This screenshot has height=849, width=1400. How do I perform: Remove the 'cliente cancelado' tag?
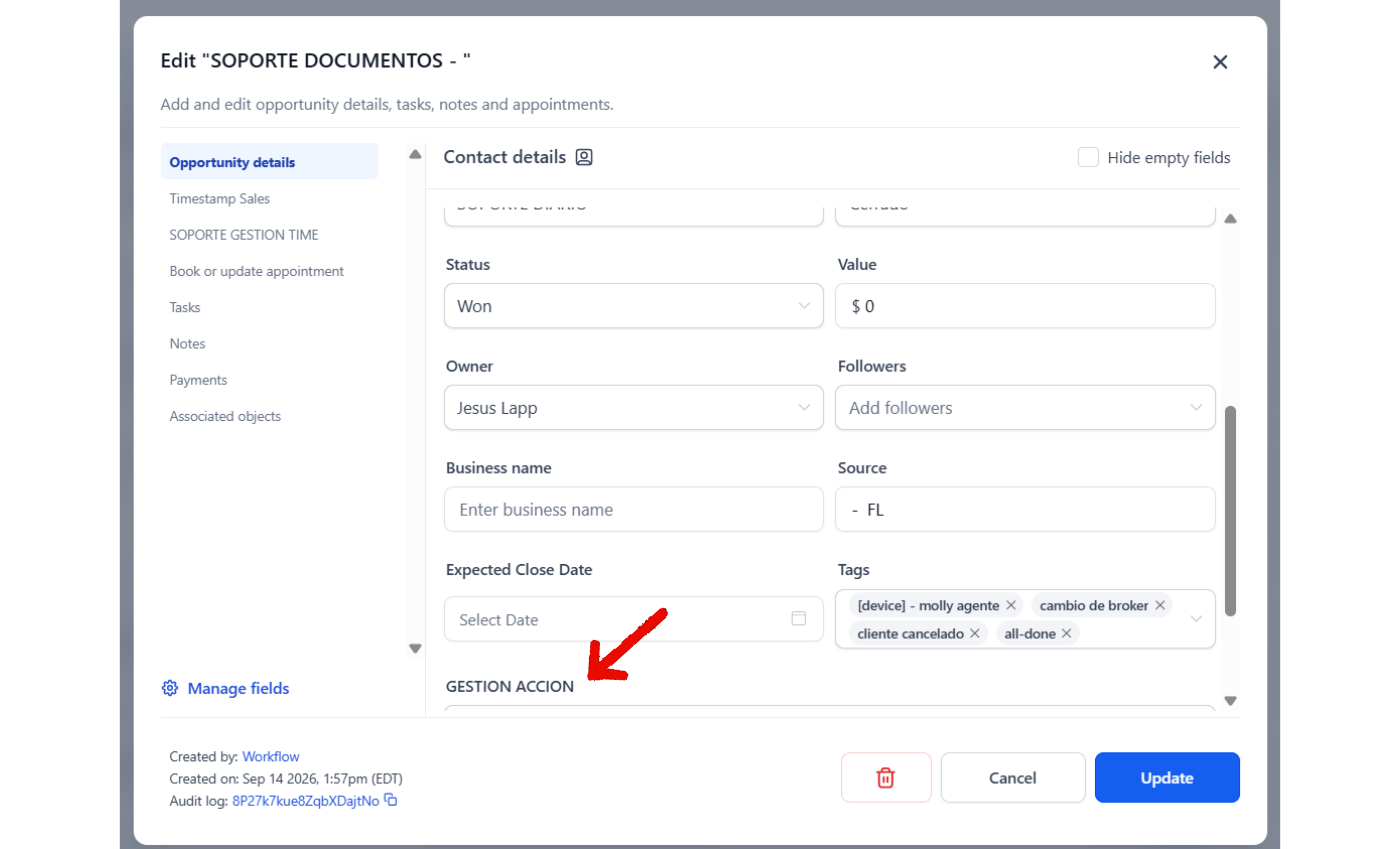pos(975,633)
